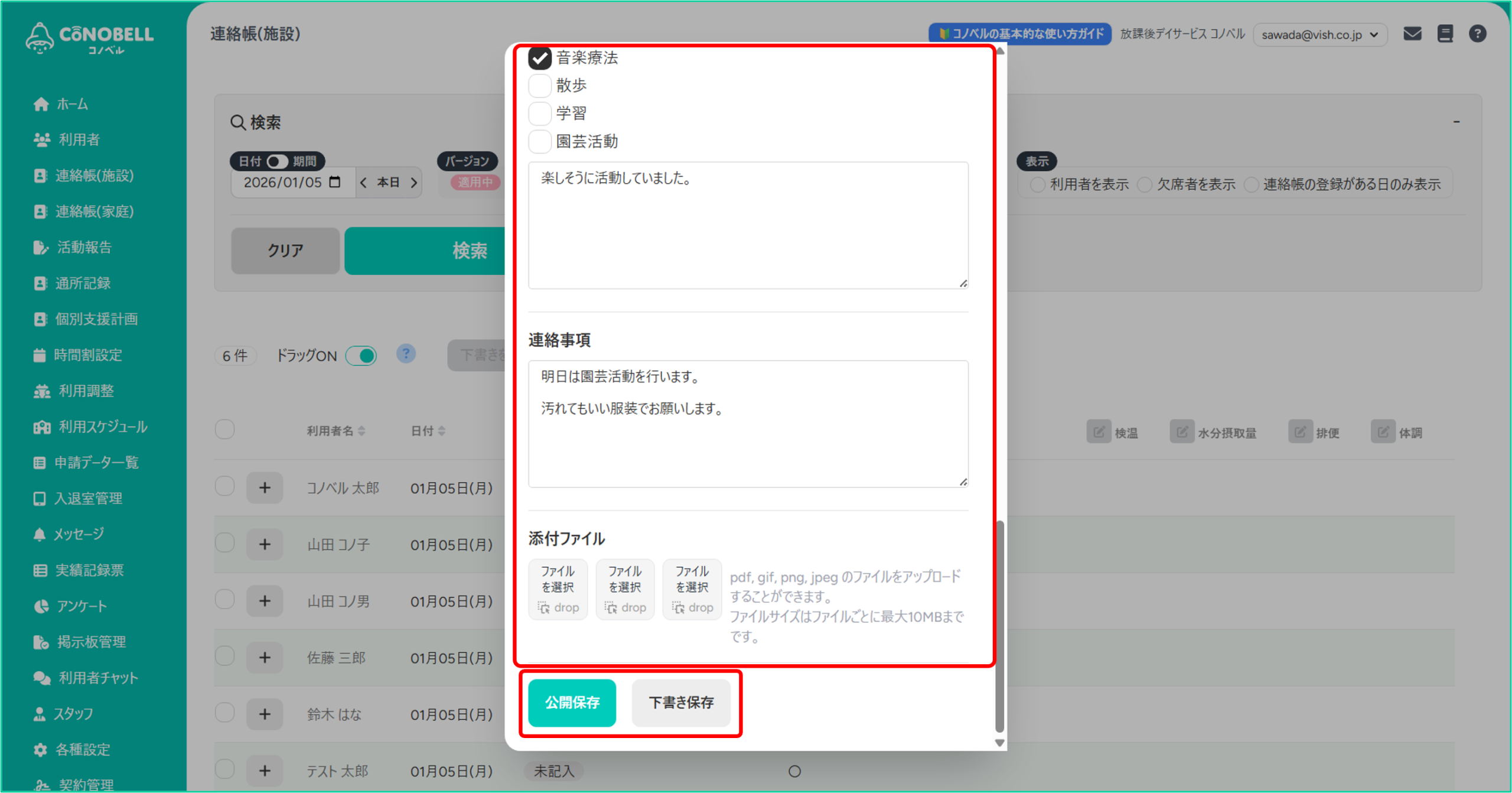1512x793 pixels.
Task: Open the calendar picker icon in date field
Action: click(335, 182)
